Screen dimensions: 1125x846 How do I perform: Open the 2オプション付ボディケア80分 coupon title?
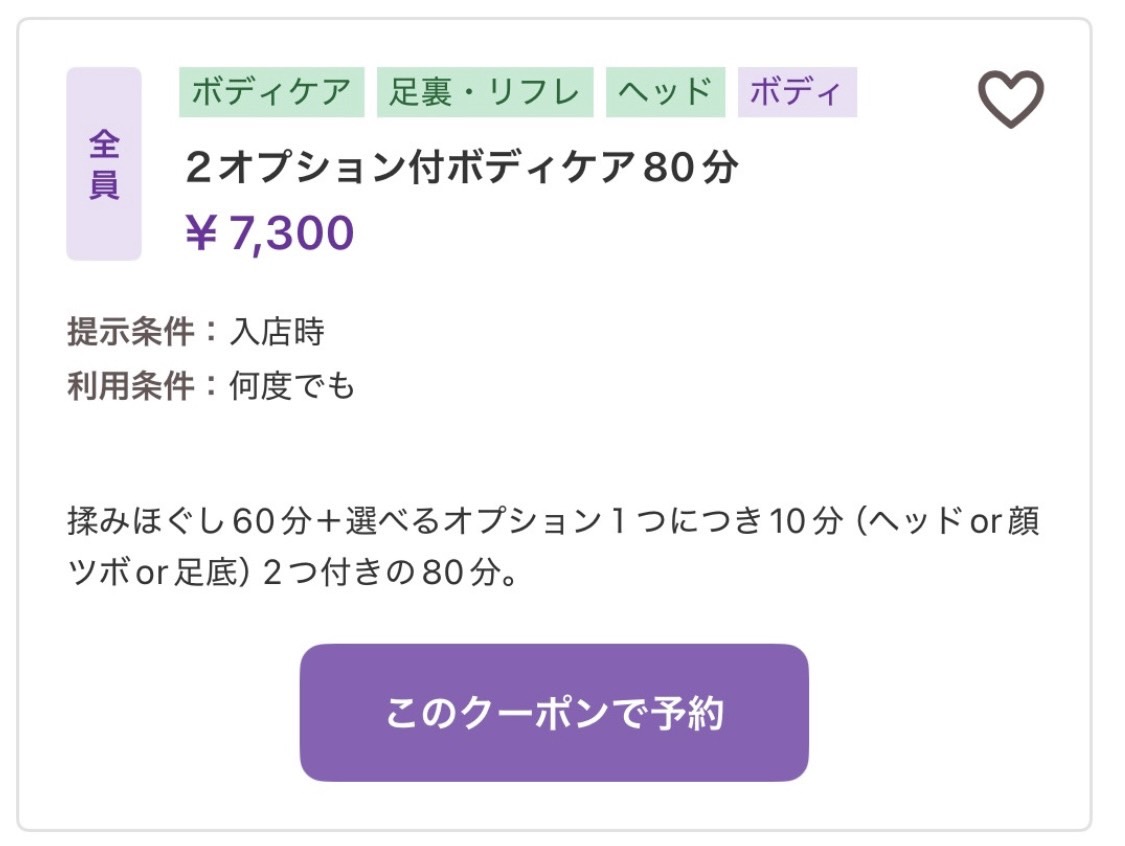[x=461, y=167]
